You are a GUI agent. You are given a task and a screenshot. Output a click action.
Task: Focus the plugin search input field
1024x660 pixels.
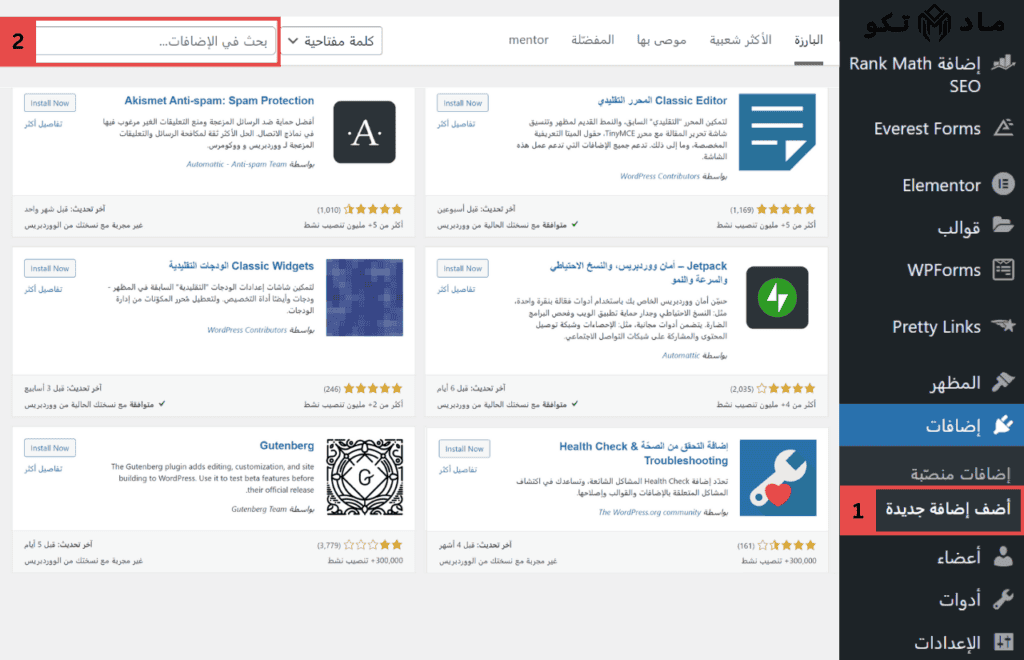click(157, 41)
